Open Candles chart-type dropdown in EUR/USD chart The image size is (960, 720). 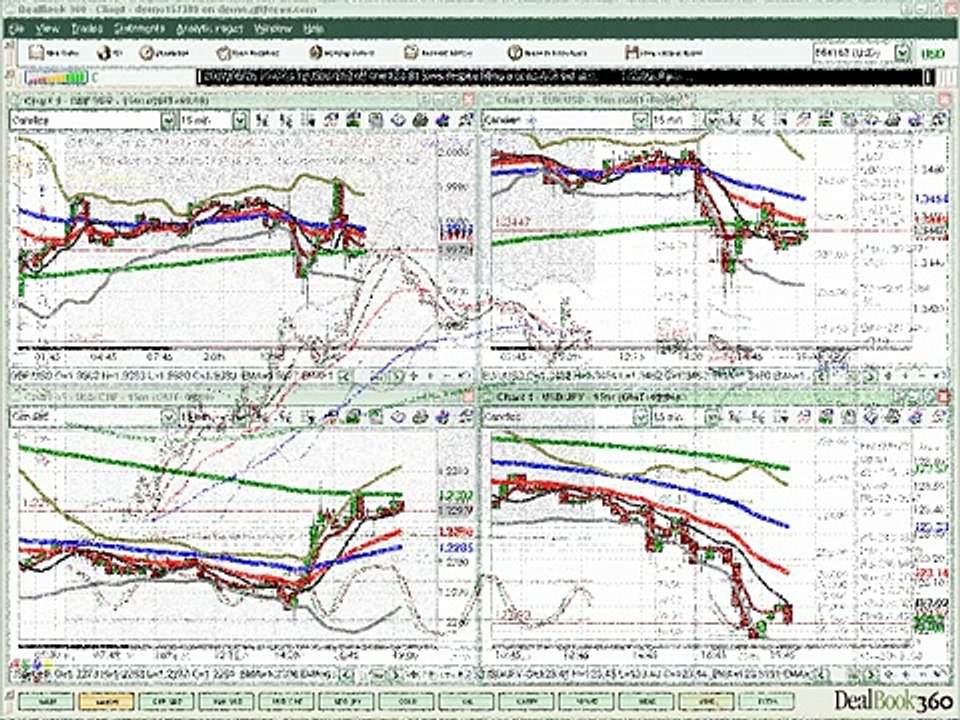[640, 121]
